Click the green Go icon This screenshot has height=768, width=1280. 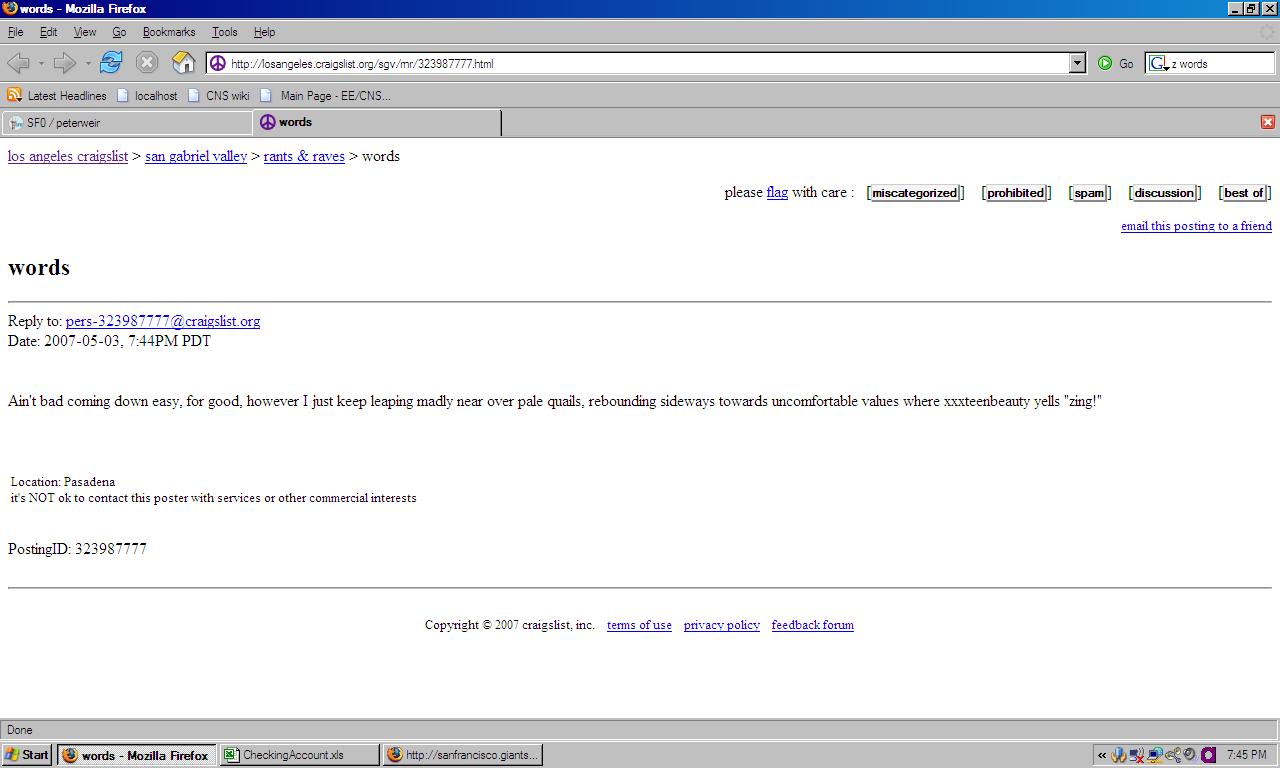click(x=1105, y=63)
